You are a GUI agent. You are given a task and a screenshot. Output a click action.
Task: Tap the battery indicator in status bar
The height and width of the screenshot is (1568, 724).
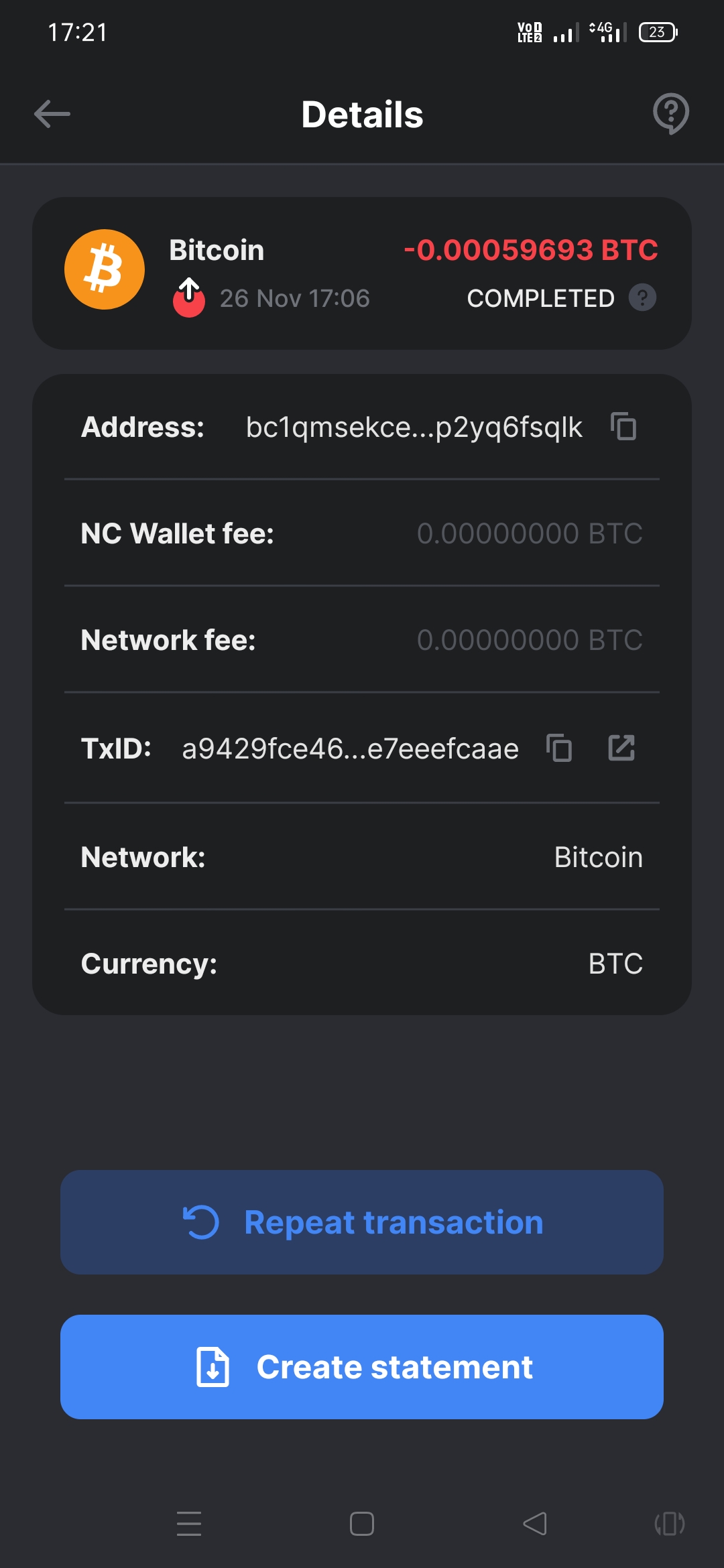pos(658,32)
